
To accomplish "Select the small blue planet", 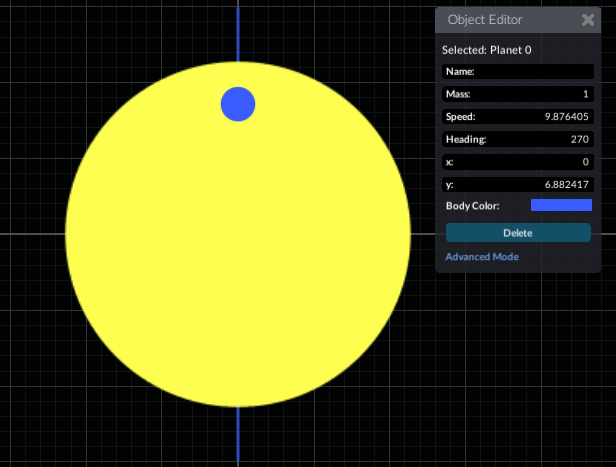I will coord(238,104).
